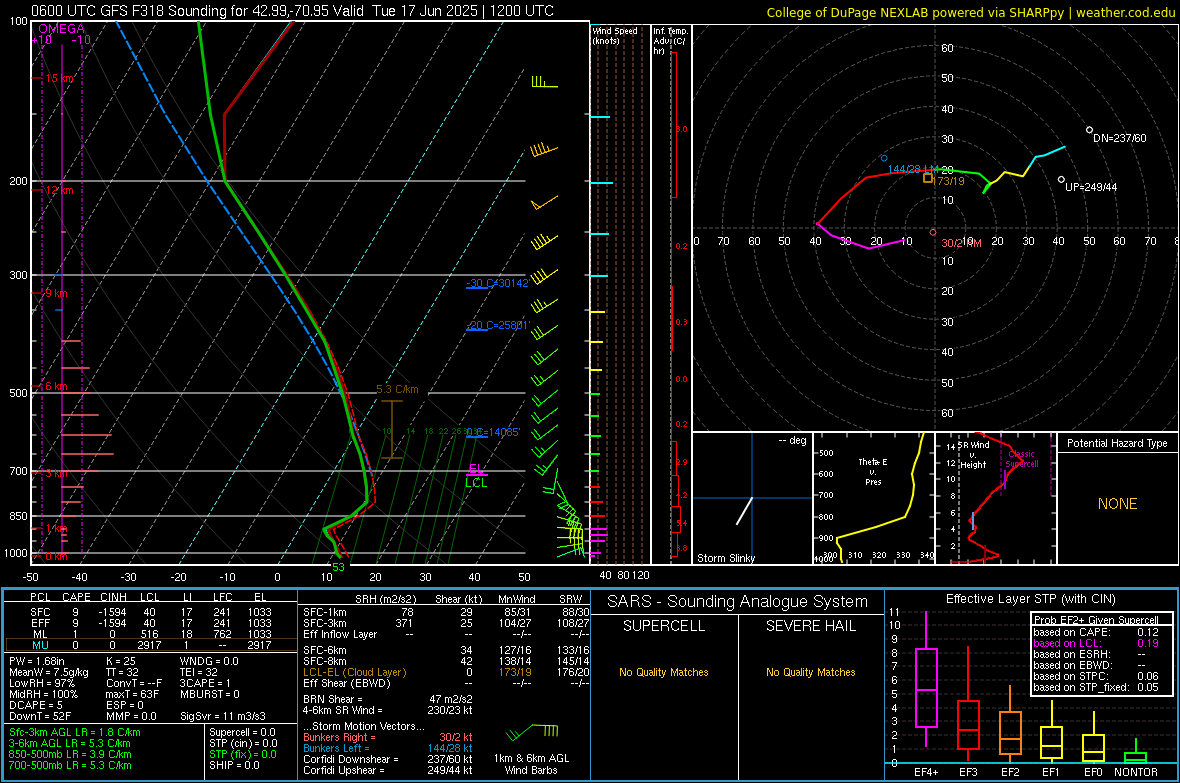1180x783 pixels.
Task: Click the Bunkers Left storm motion row
Action: [388, 748]
